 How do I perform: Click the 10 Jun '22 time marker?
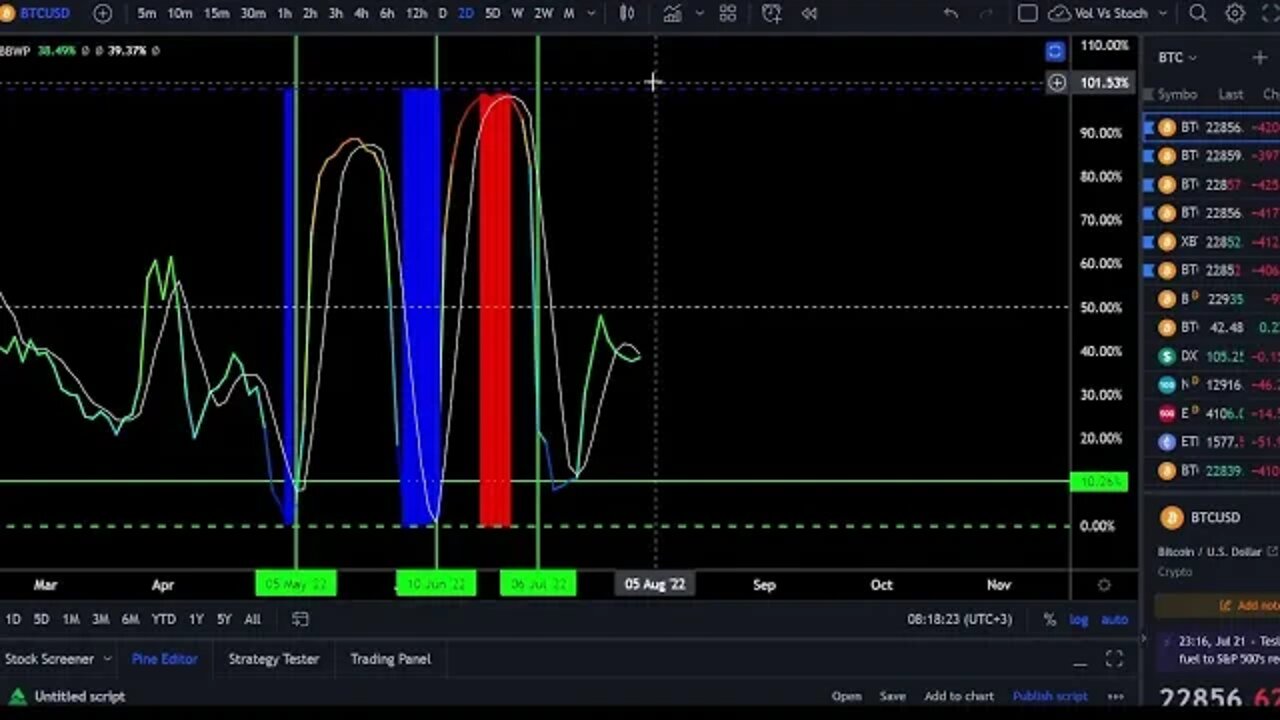(x=435, y=584)
